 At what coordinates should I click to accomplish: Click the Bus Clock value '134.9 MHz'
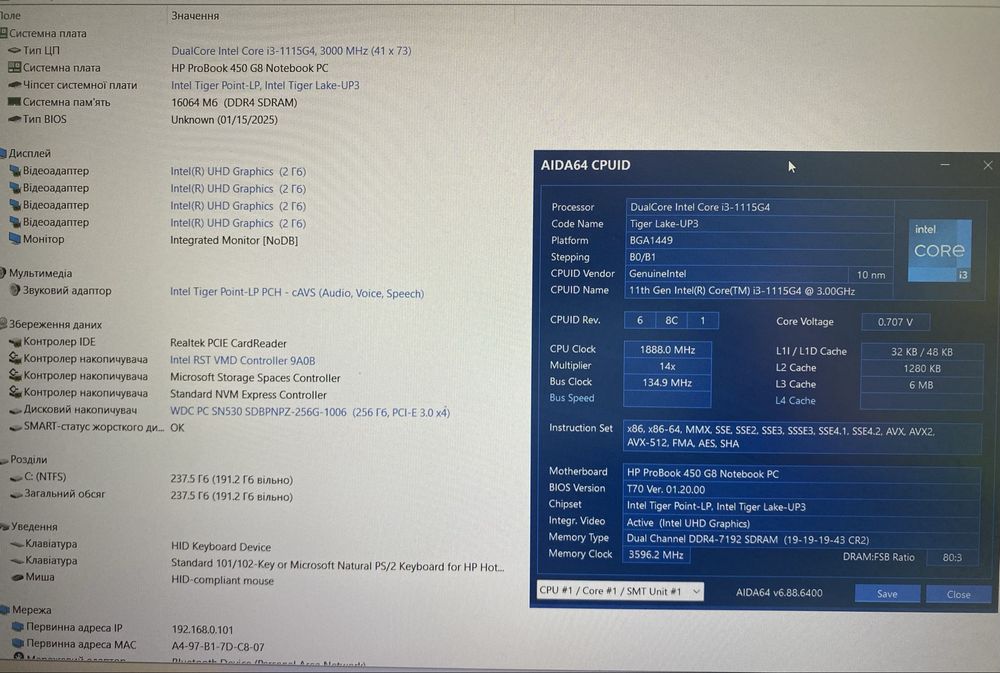667,383
